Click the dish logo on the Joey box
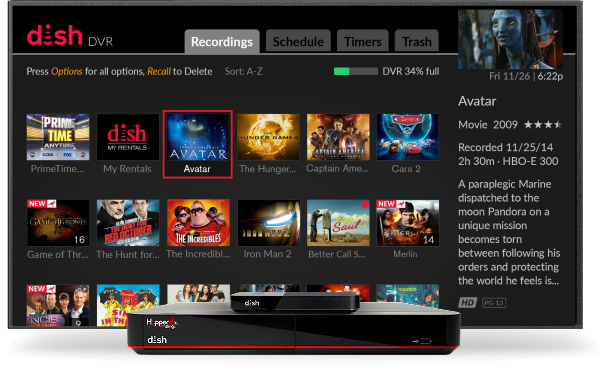The height and width of the screenshot is (372, 608). click(252, 303)
